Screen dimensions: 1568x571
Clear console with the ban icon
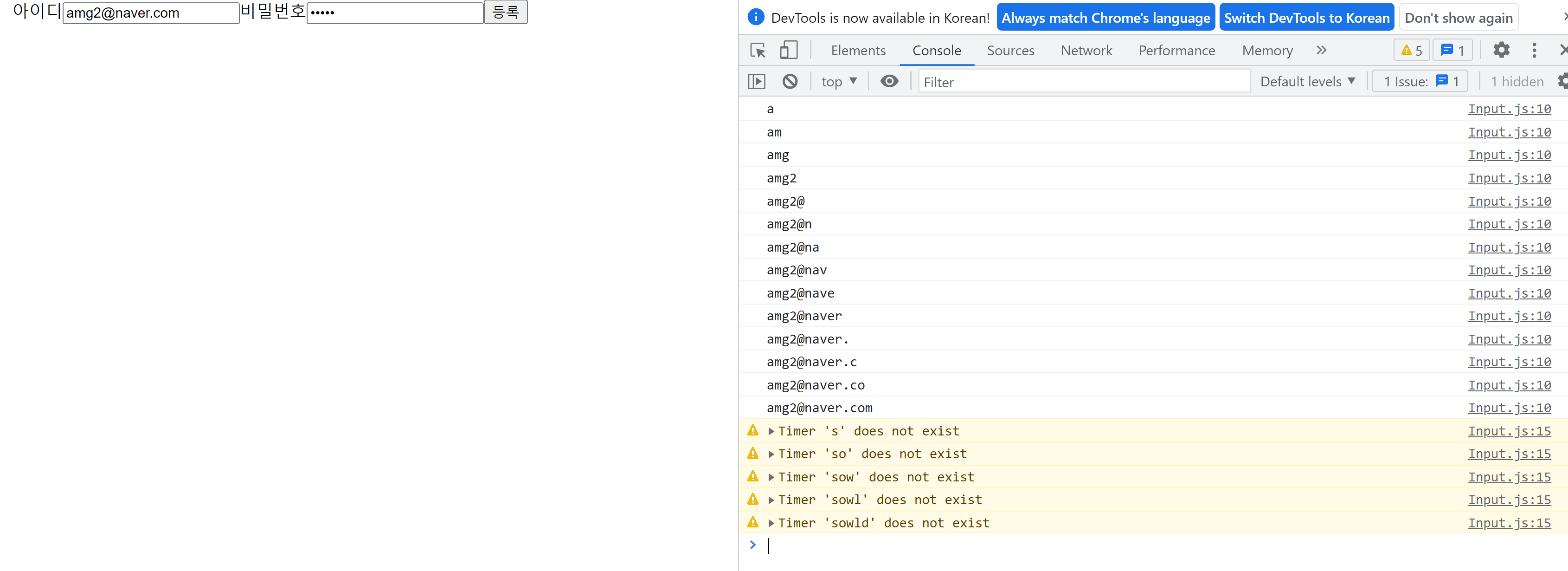[790, 82]
